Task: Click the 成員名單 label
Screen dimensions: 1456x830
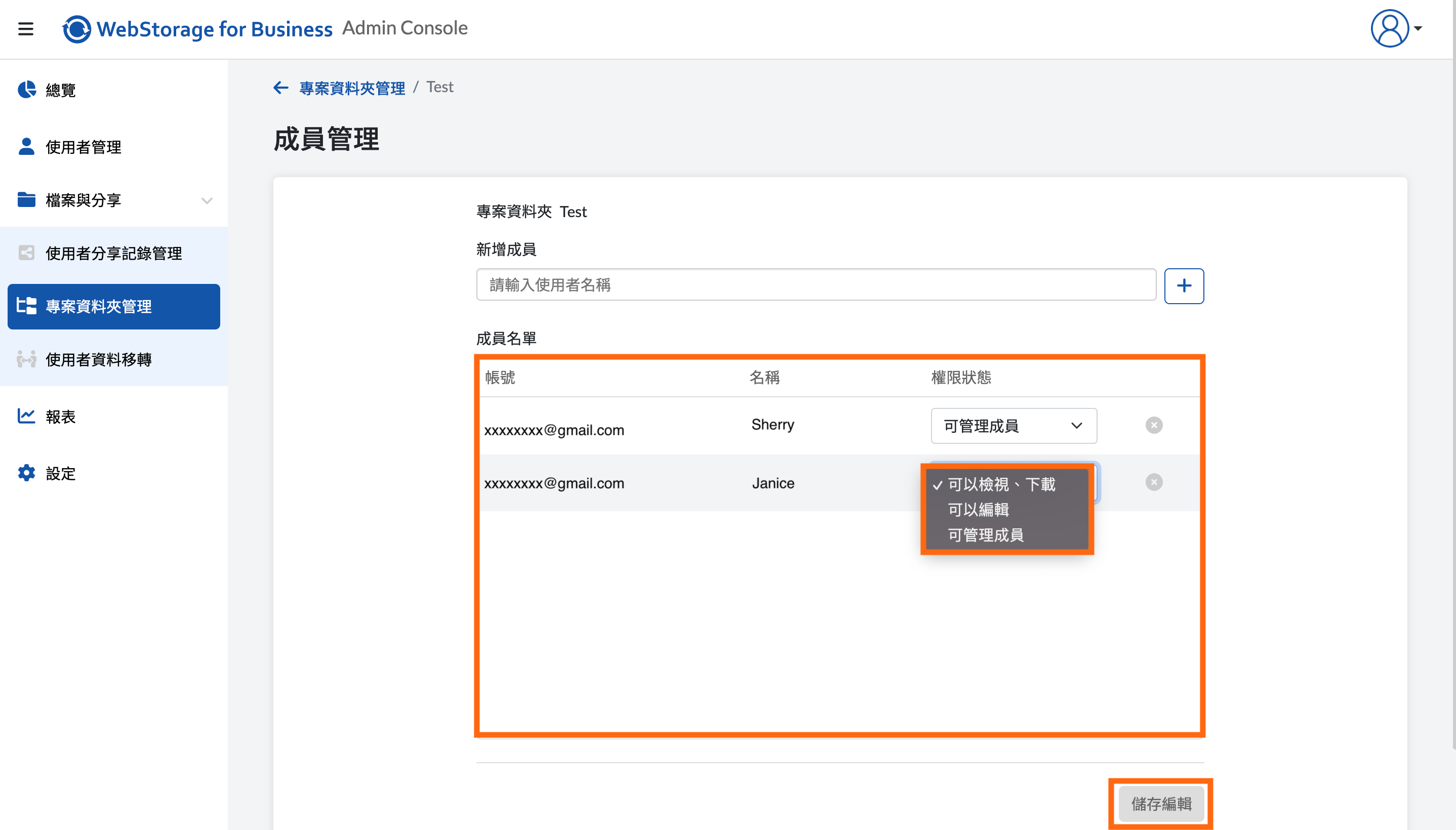Action: tap(506, 338)
